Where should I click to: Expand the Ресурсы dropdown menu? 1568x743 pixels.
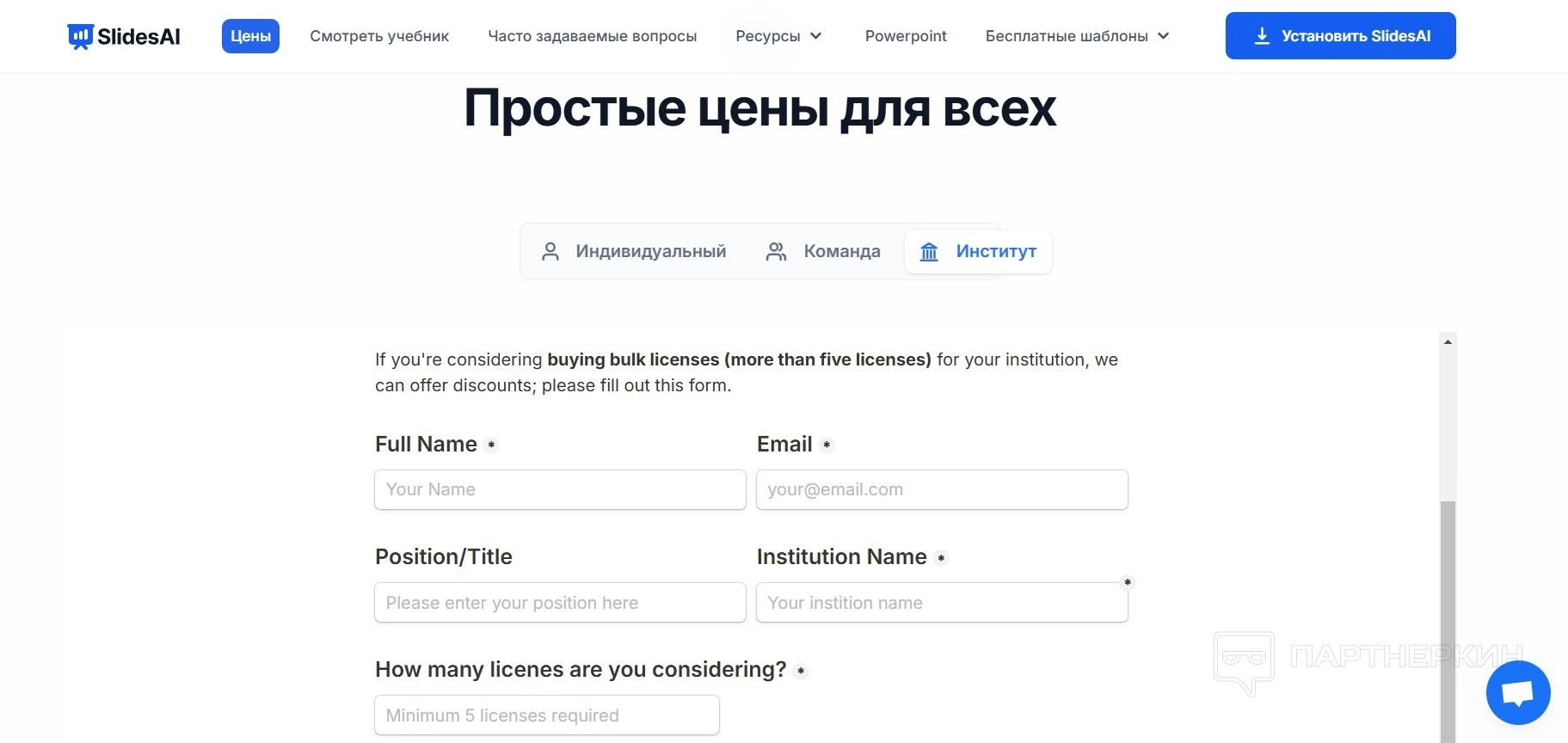click(x=778, y=36)
